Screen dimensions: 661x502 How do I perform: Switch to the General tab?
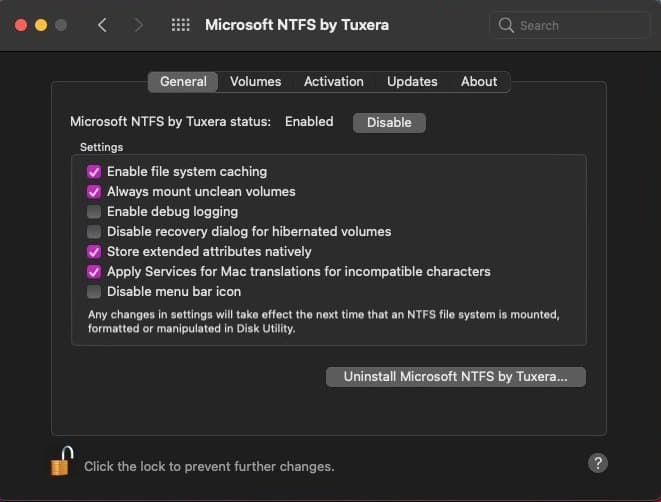(x=183, y=82)
